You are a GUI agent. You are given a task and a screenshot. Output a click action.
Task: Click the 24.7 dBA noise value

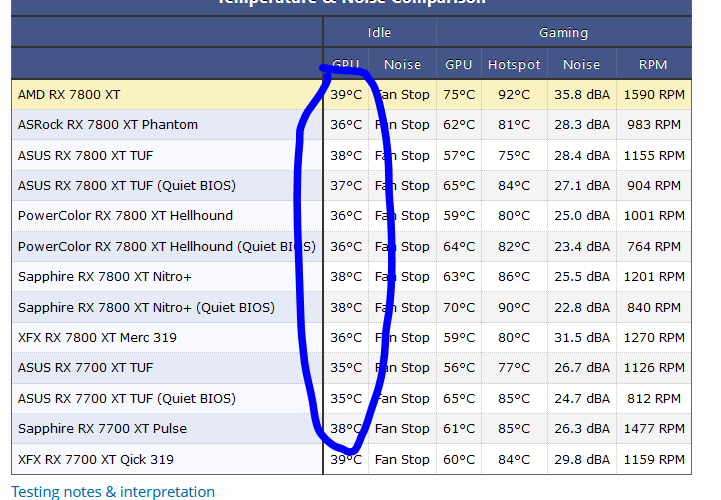[582, 398]
